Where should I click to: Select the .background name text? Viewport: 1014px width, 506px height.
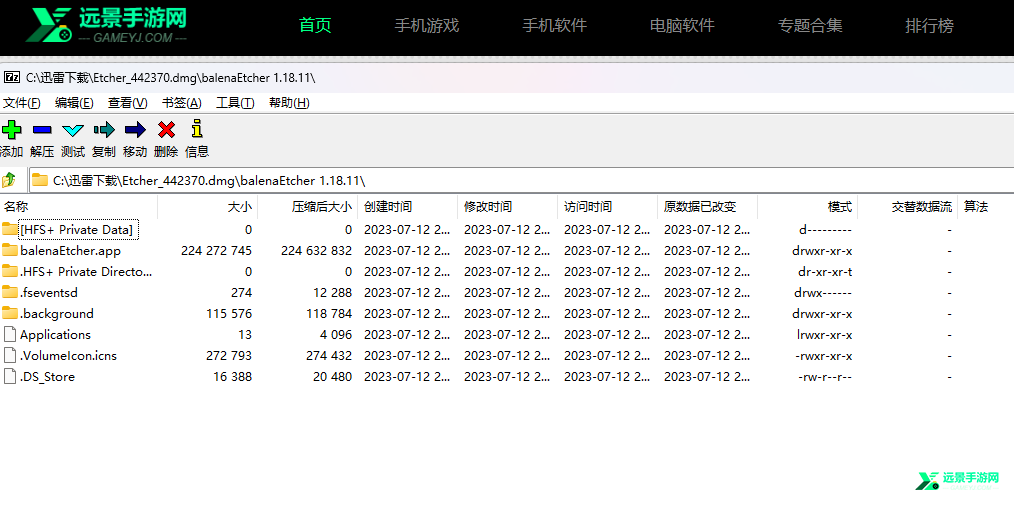pyautogui.click(x=57, y=314)
